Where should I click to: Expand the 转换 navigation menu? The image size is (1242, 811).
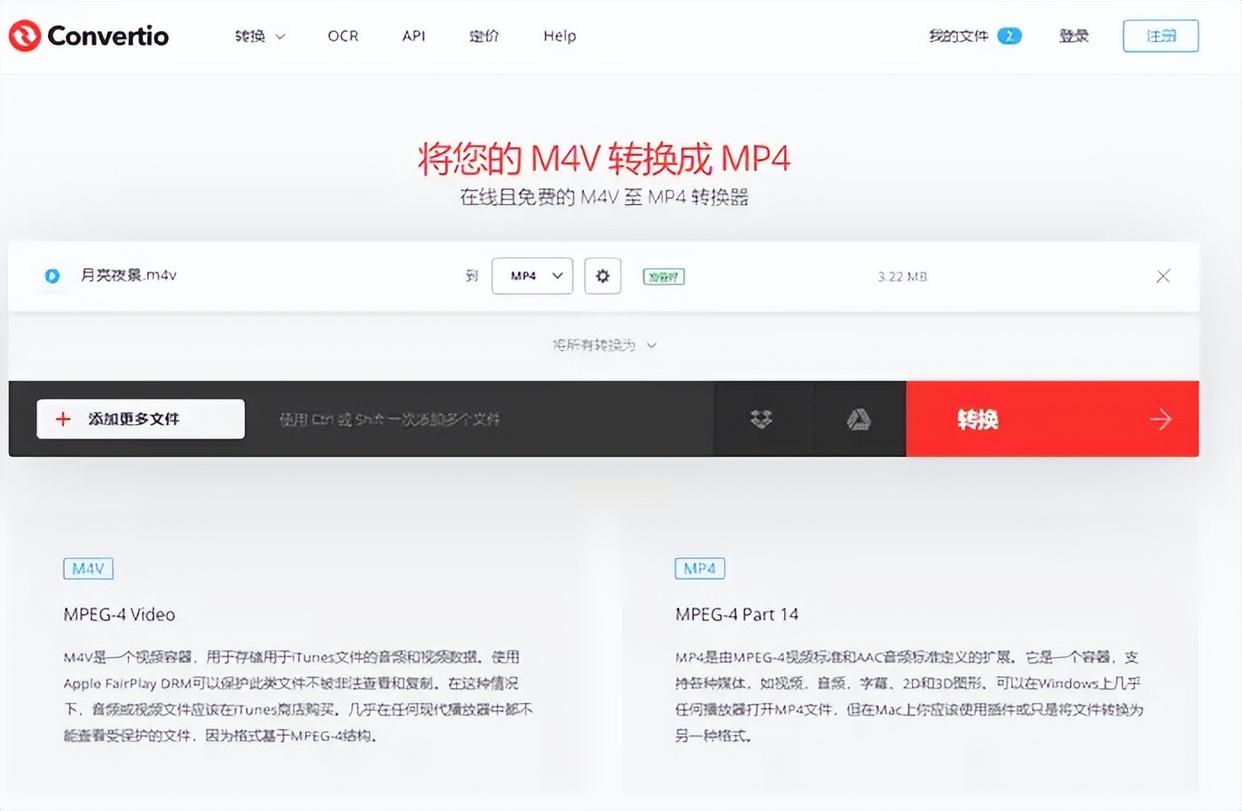pos(260,36)
